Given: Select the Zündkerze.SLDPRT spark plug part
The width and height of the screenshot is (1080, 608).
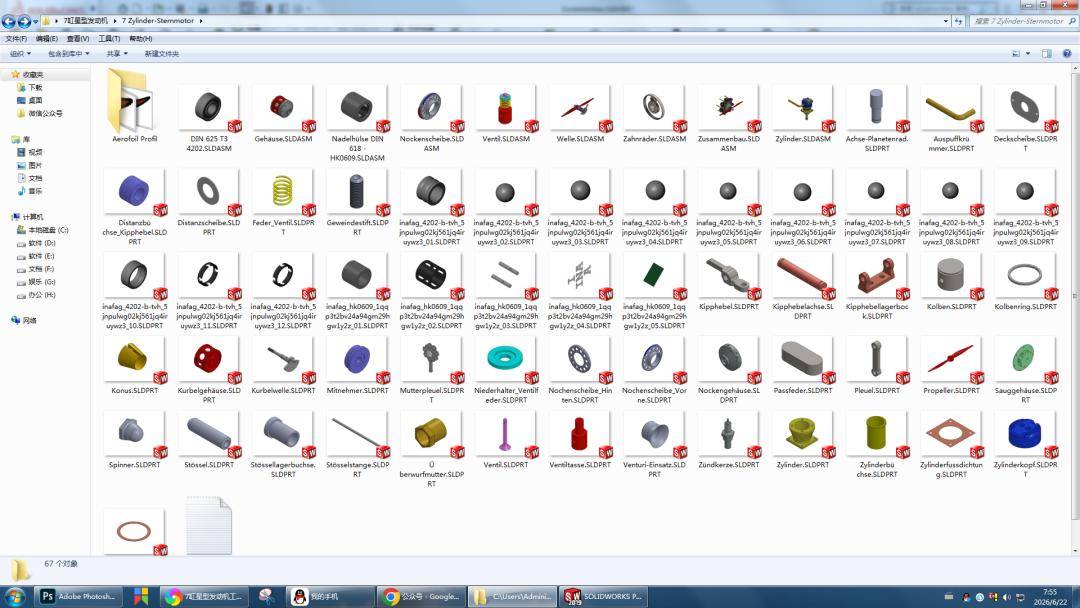Looking at the screenshot, I should tap(729, 441).
